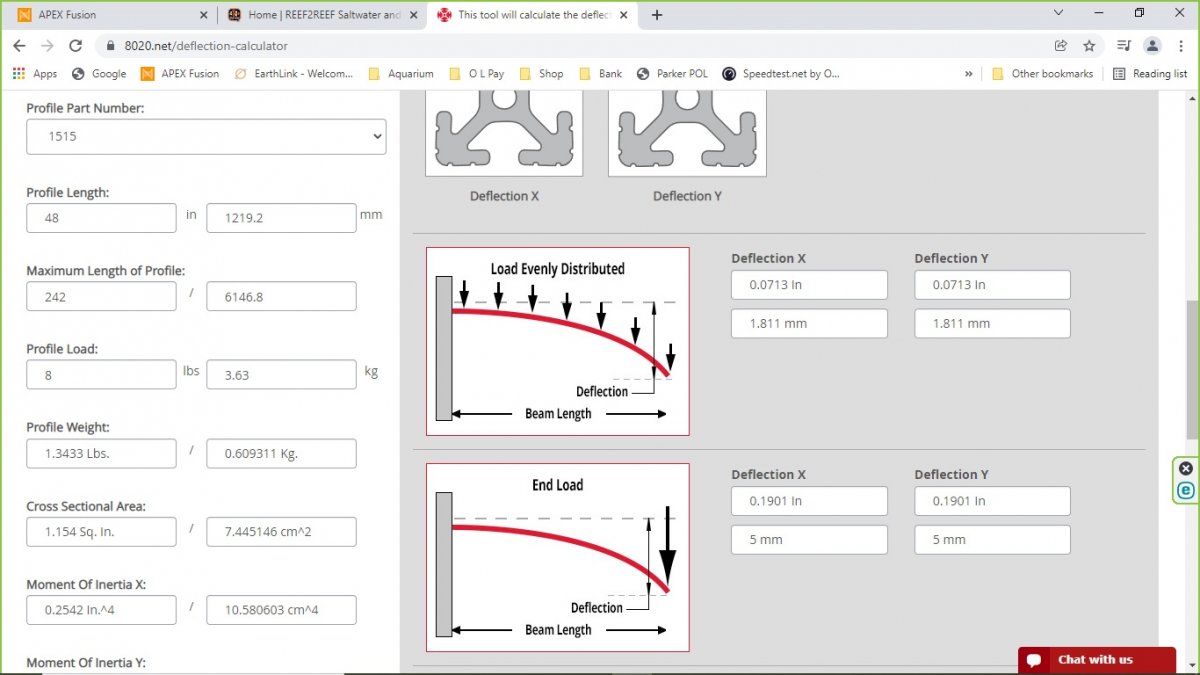This screenshot has width=1200, height=675.
Task: Click the End Load diagram
Action: coord(558,557)
